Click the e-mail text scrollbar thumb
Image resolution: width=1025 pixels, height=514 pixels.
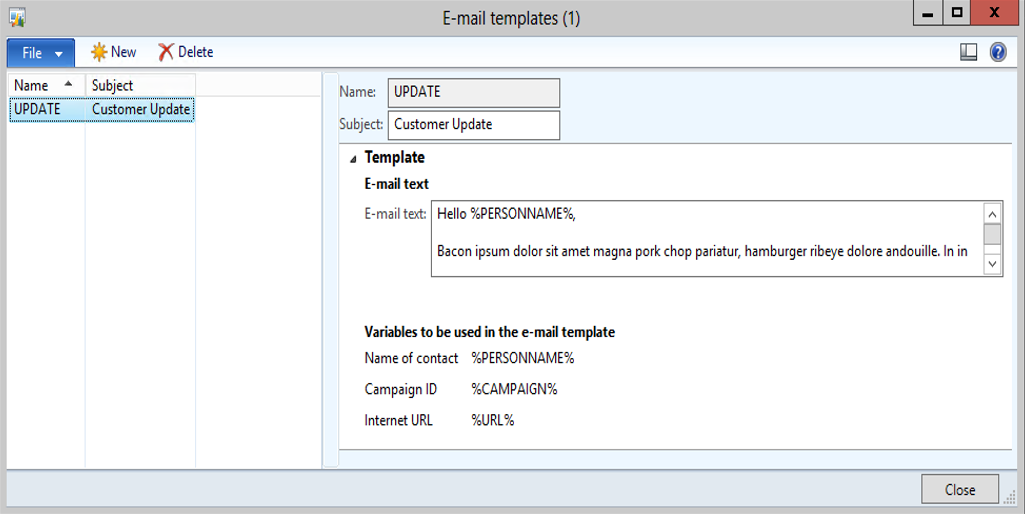(x=992, y=234)
